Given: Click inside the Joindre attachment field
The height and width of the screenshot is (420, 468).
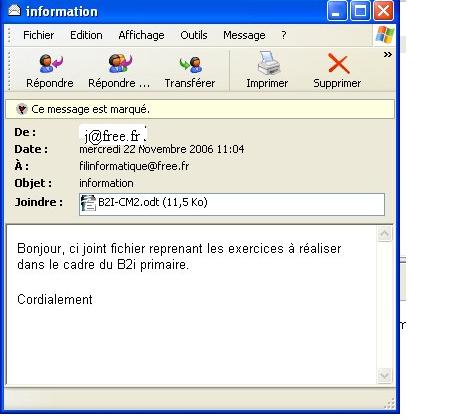Looking at the screenshot, I should (x=232, y=204).
